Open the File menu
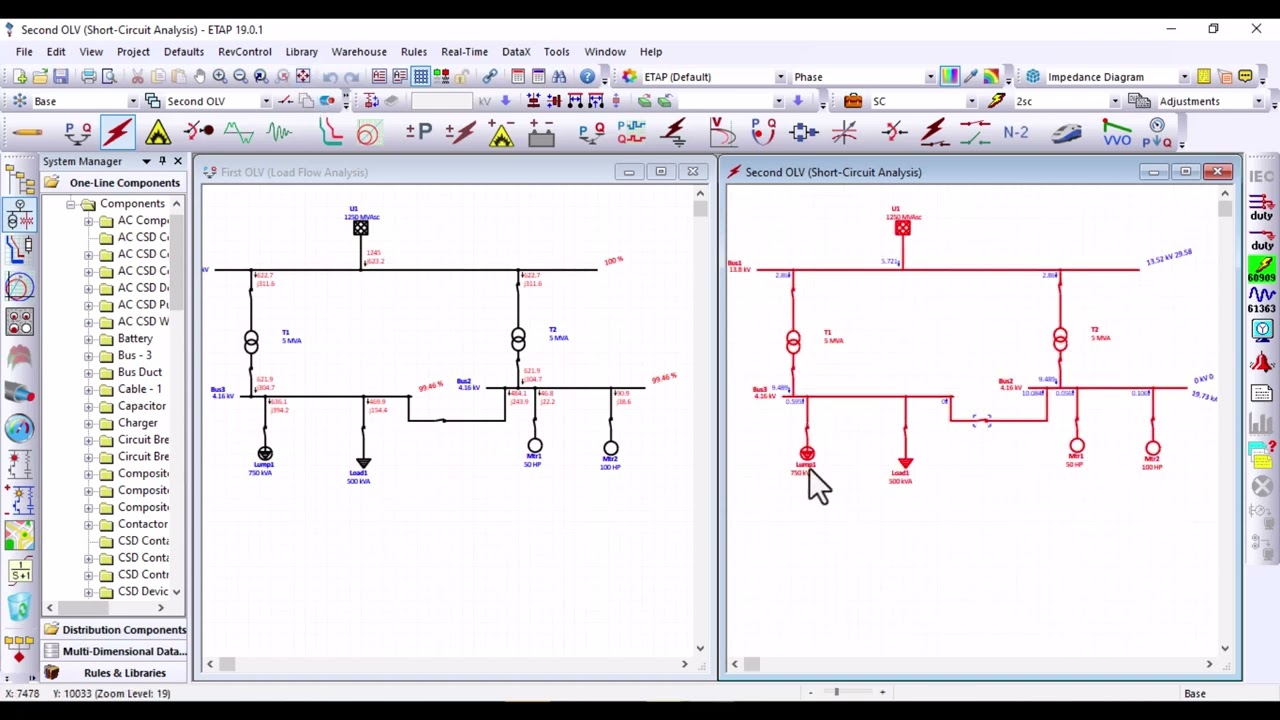 (x=24, y=52)
